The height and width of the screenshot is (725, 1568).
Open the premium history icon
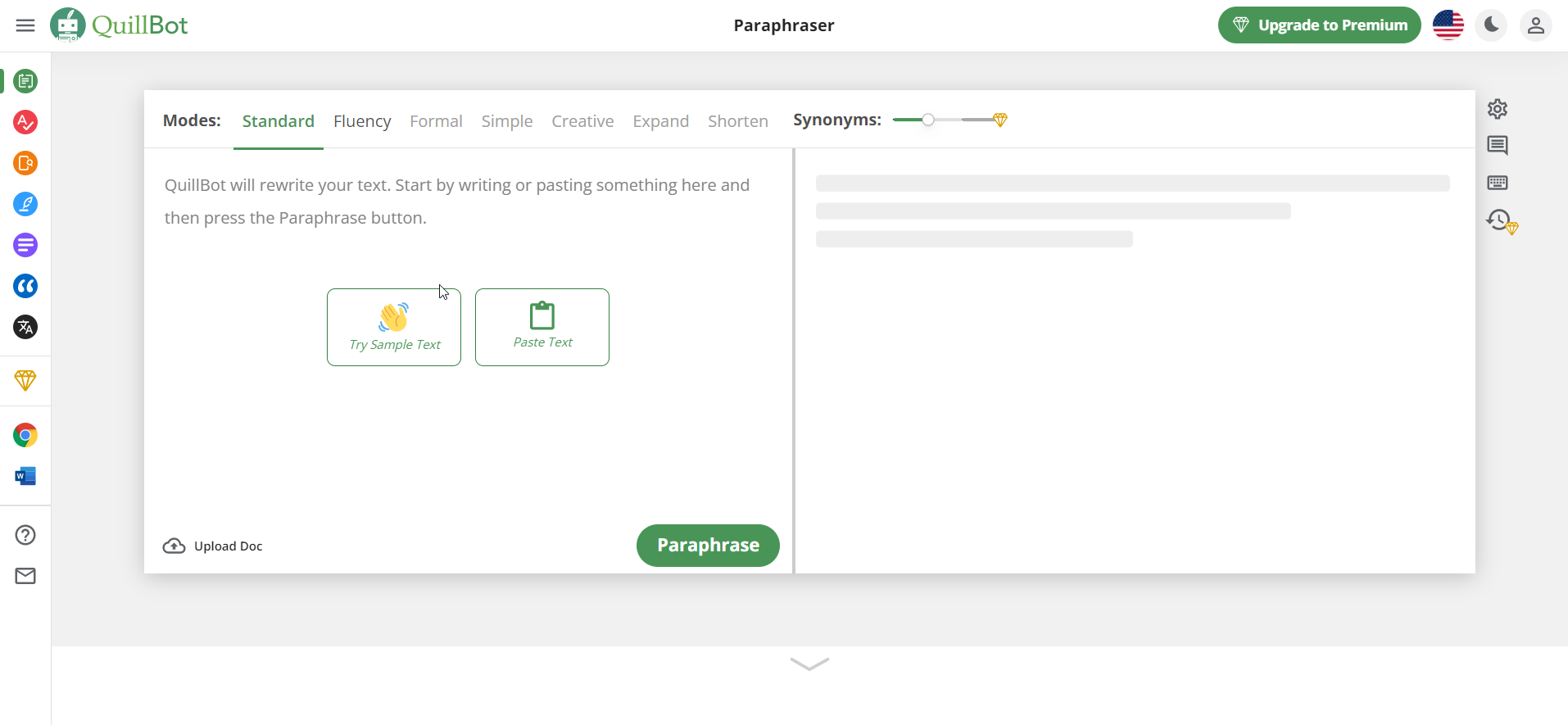pyautogui.click(x=1502, y=221)
